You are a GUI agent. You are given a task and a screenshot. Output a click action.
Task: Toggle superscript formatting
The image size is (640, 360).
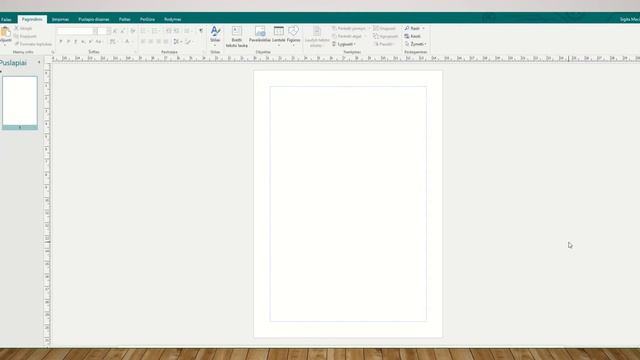click(x=90, y=42)
